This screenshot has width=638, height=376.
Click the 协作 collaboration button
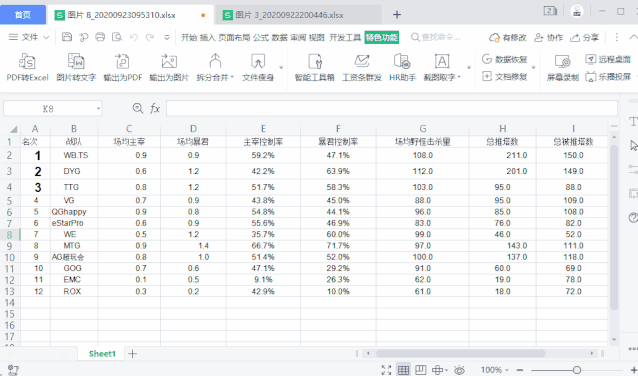click(548, 37)
